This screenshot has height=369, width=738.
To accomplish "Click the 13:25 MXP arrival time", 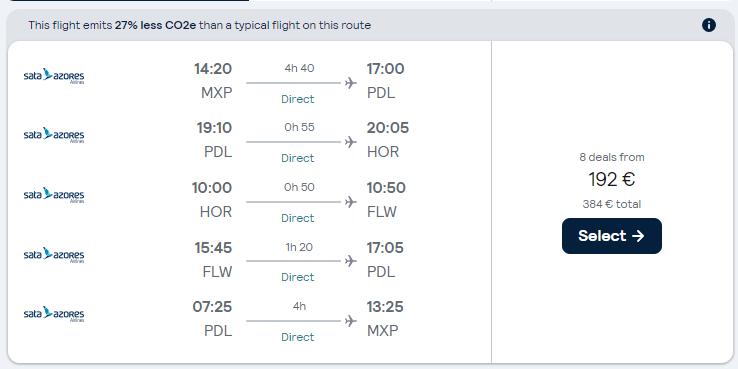I will (385, 307).
